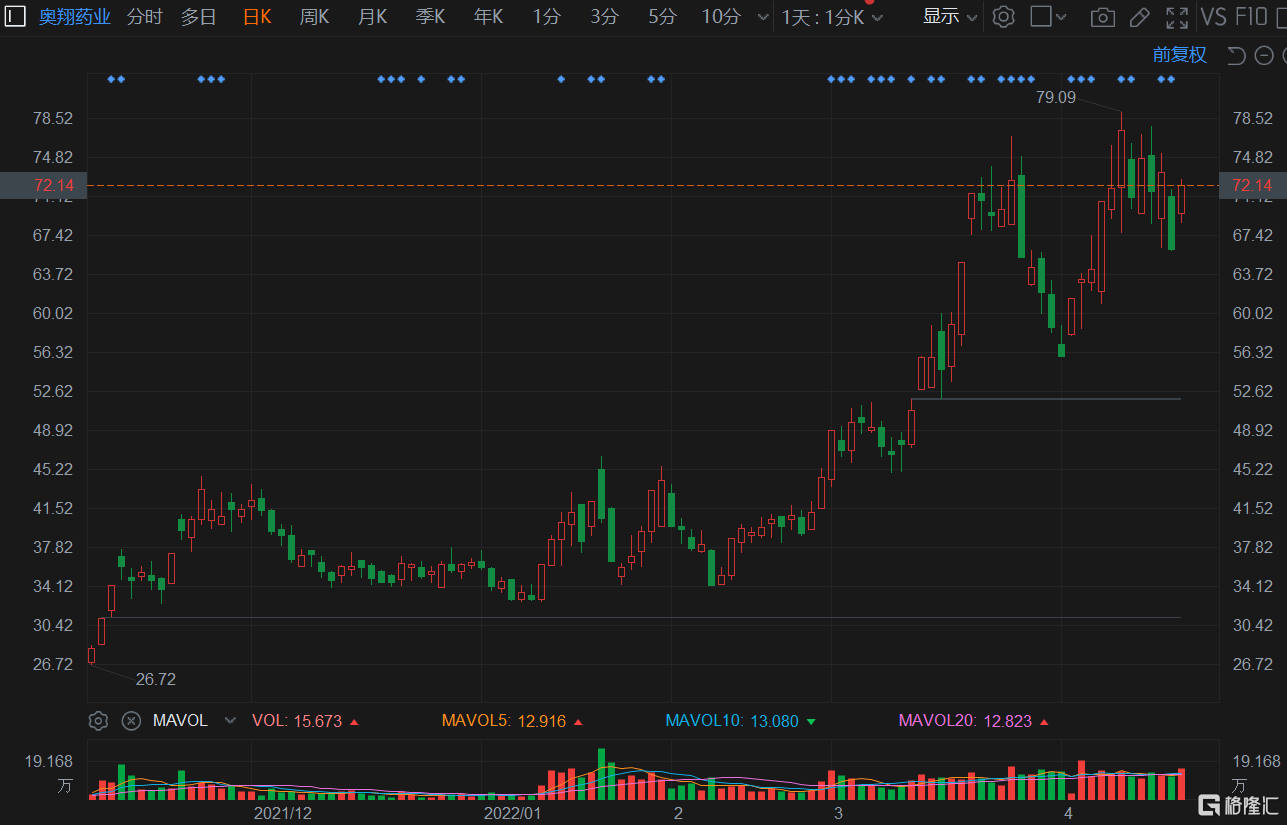Select the 周K weekly chart tab
This screenshot has height=825, width=1287.
(x=314, y=17)
